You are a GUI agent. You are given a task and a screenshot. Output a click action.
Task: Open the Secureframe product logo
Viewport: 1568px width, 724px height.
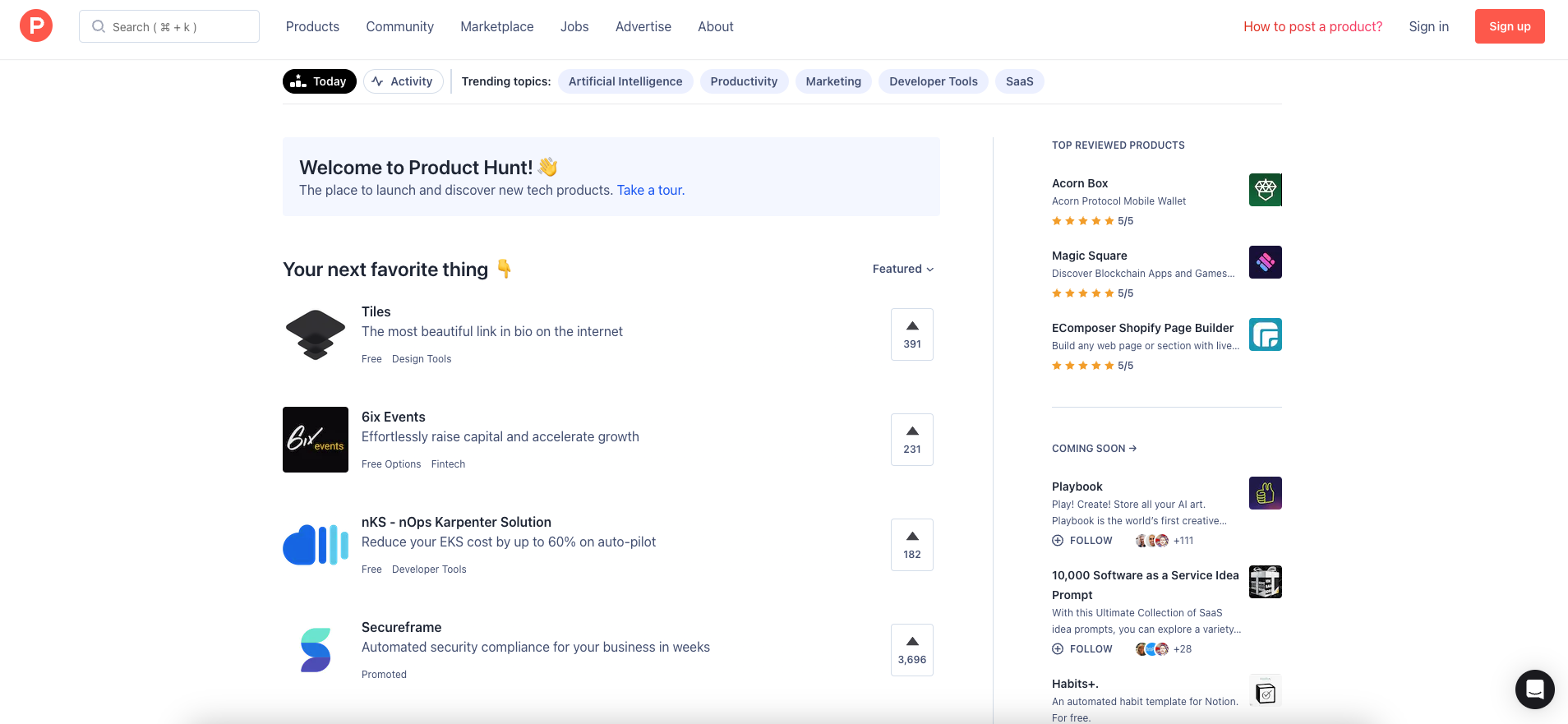point(316,650)
